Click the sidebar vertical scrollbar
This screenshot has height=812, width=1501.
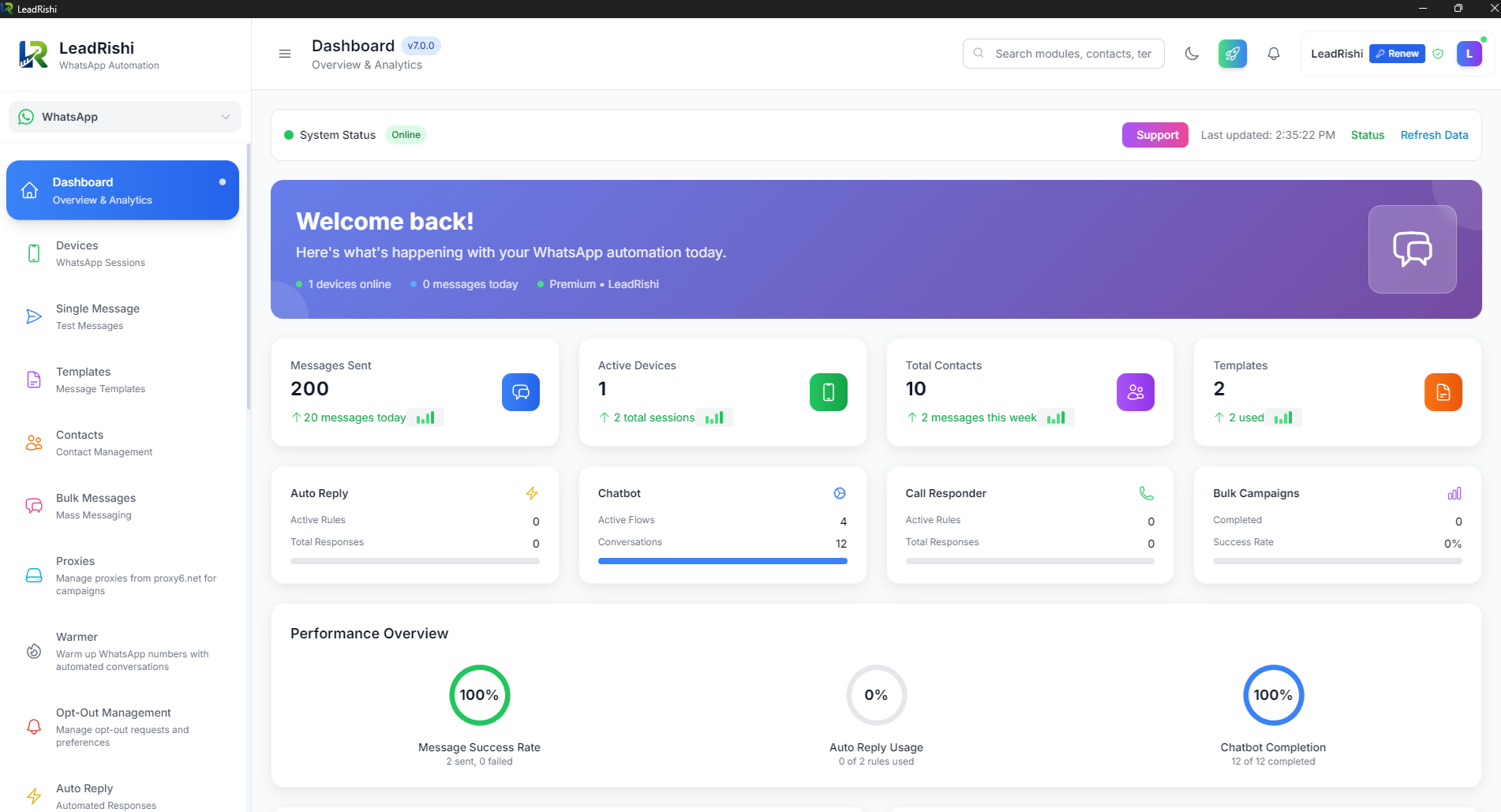pos(249,276)
